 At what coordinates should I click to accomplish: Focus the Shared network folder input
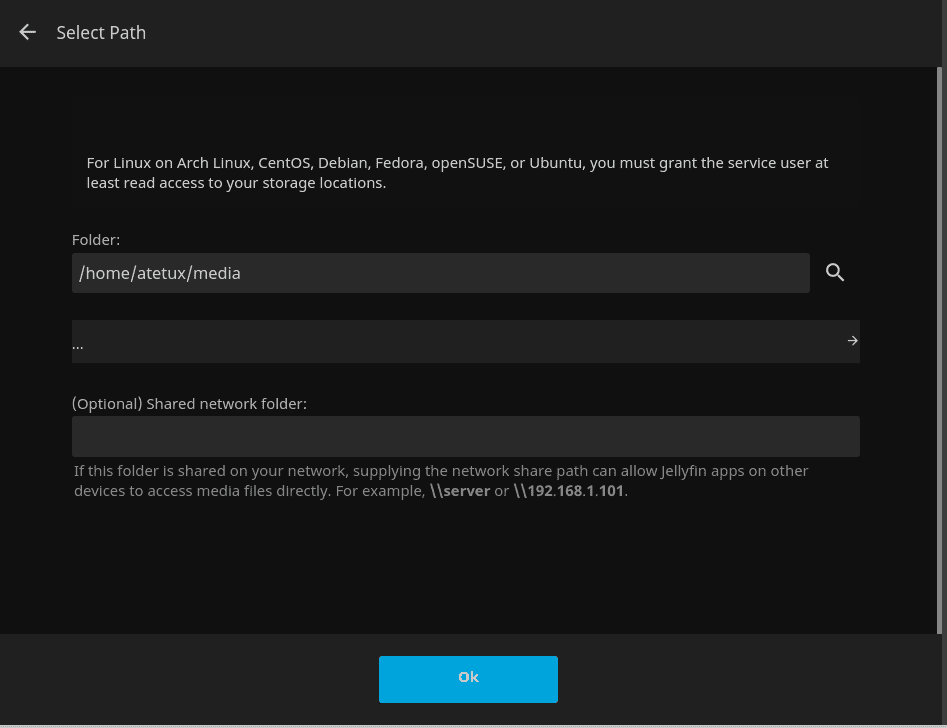tap(465, 437)
